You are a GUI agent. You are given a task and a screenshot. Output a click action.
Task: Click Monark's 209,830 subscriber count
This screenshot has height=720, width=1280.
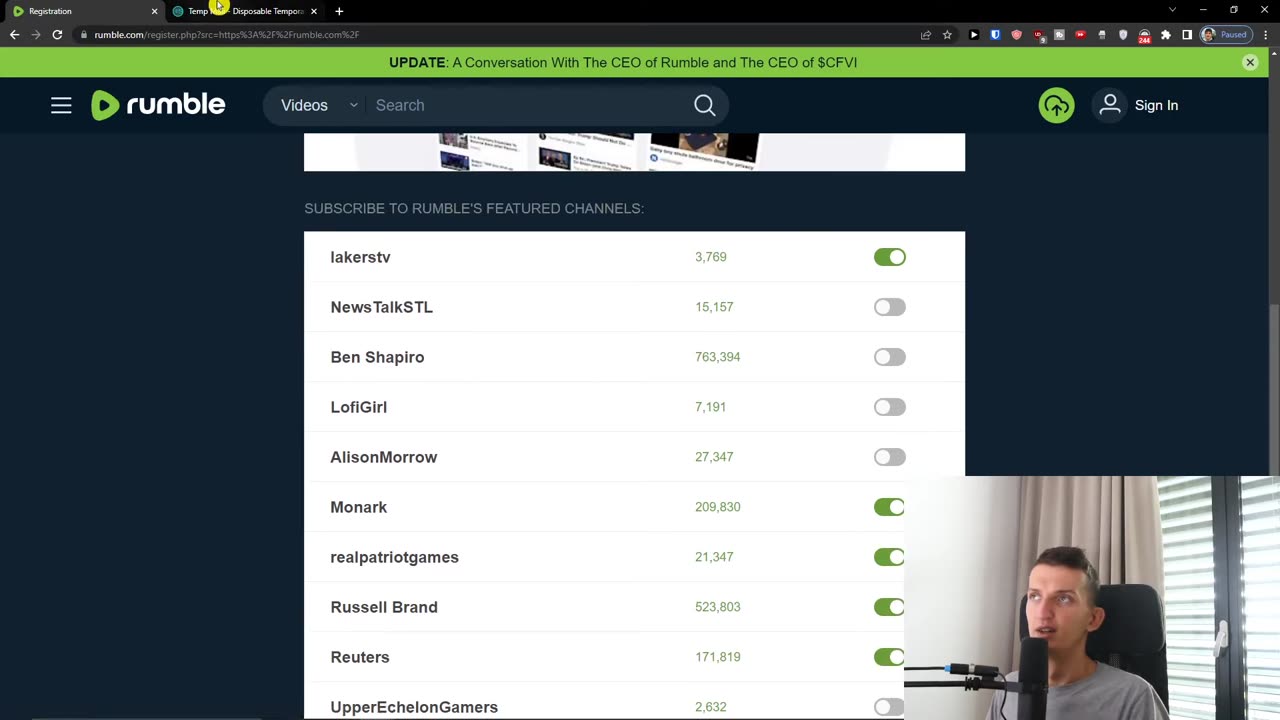(x=717, y=507)
